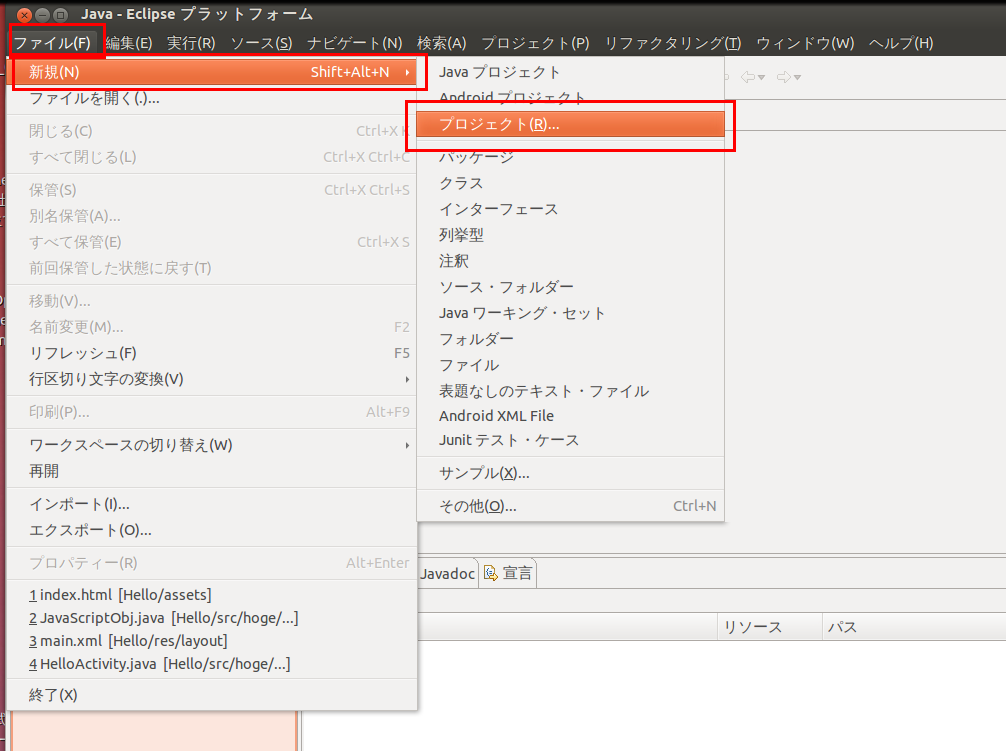
Task: Open the ナビゲート(N) menu
Action: tap(355, 43)
